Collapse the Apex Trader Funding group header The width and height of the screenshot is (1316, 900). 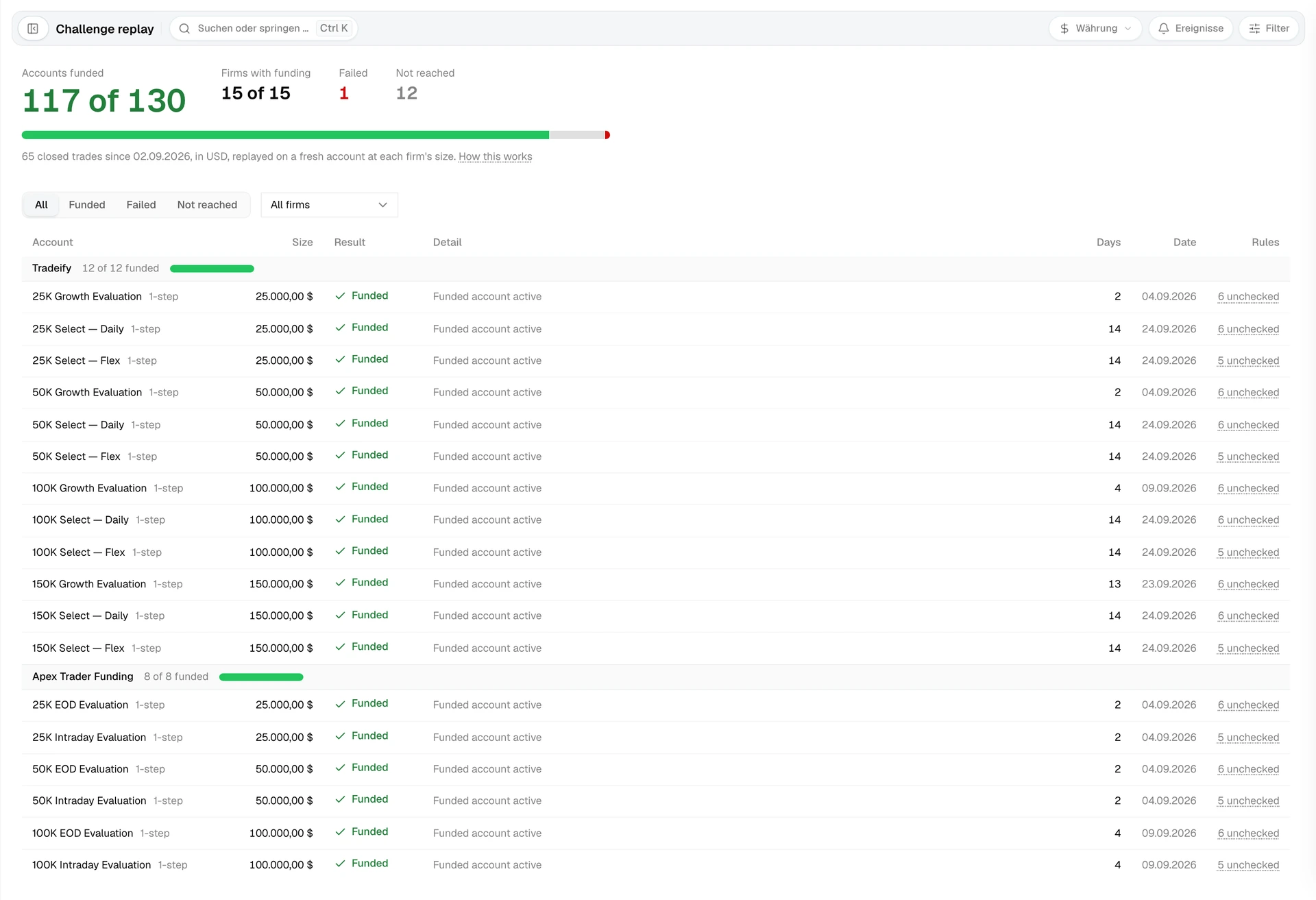pos(656,677)
